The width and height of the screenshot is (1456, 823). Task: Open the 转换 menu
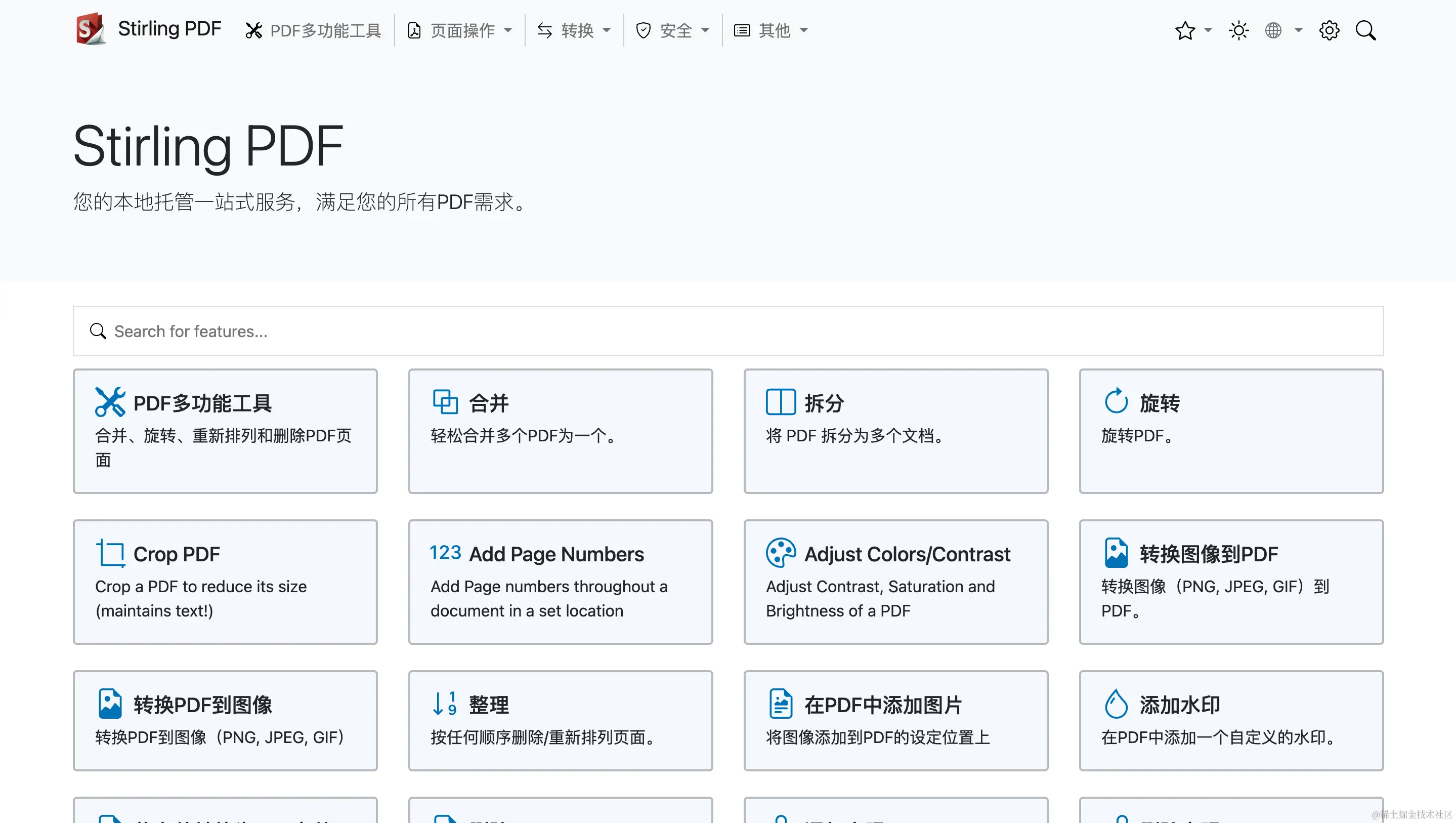[574, 30]
